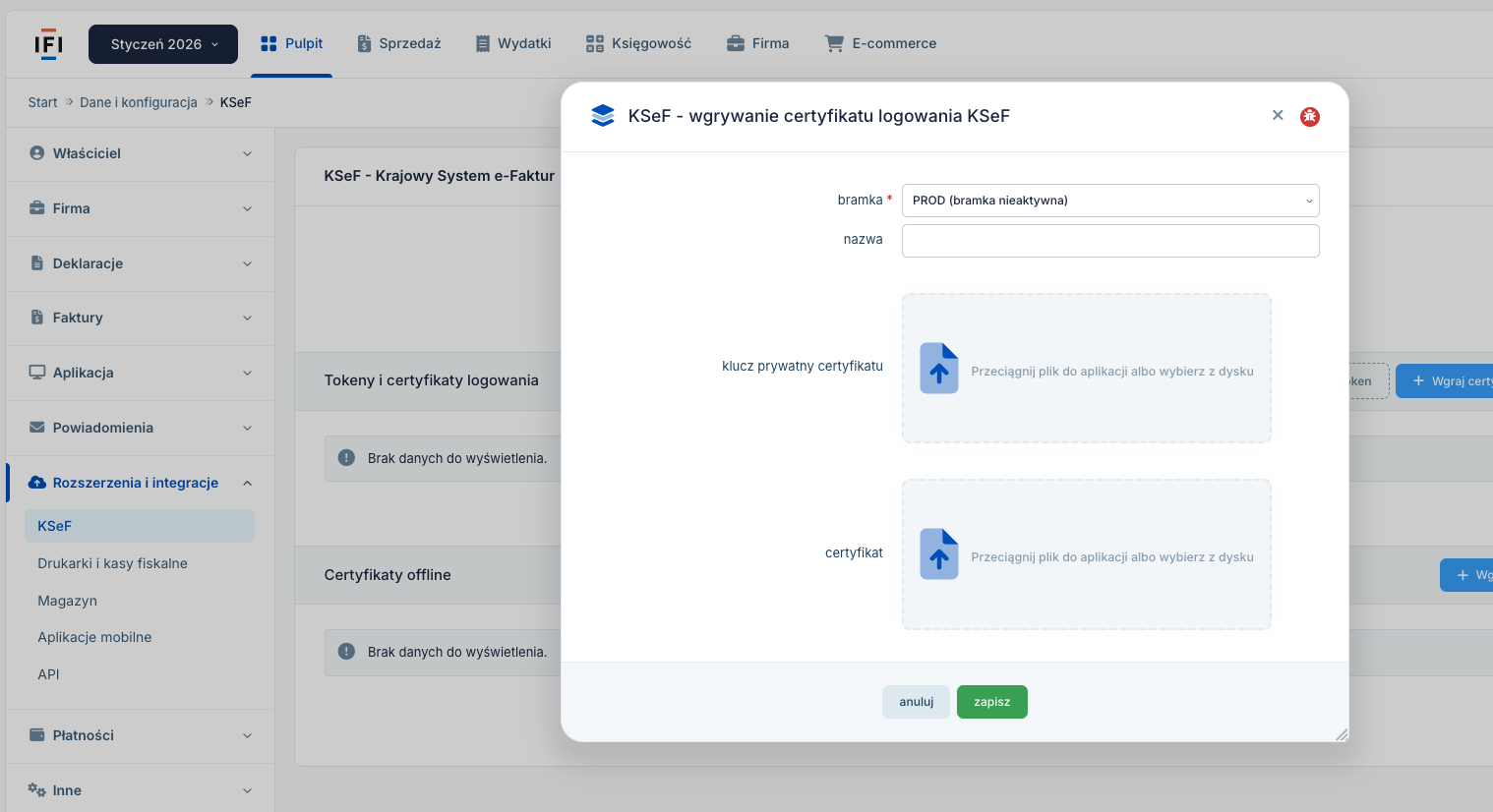This screenshot has height=812, width=1493.
Task: Open the Styczeń 2026 period selector
Action: pos(163,44)
